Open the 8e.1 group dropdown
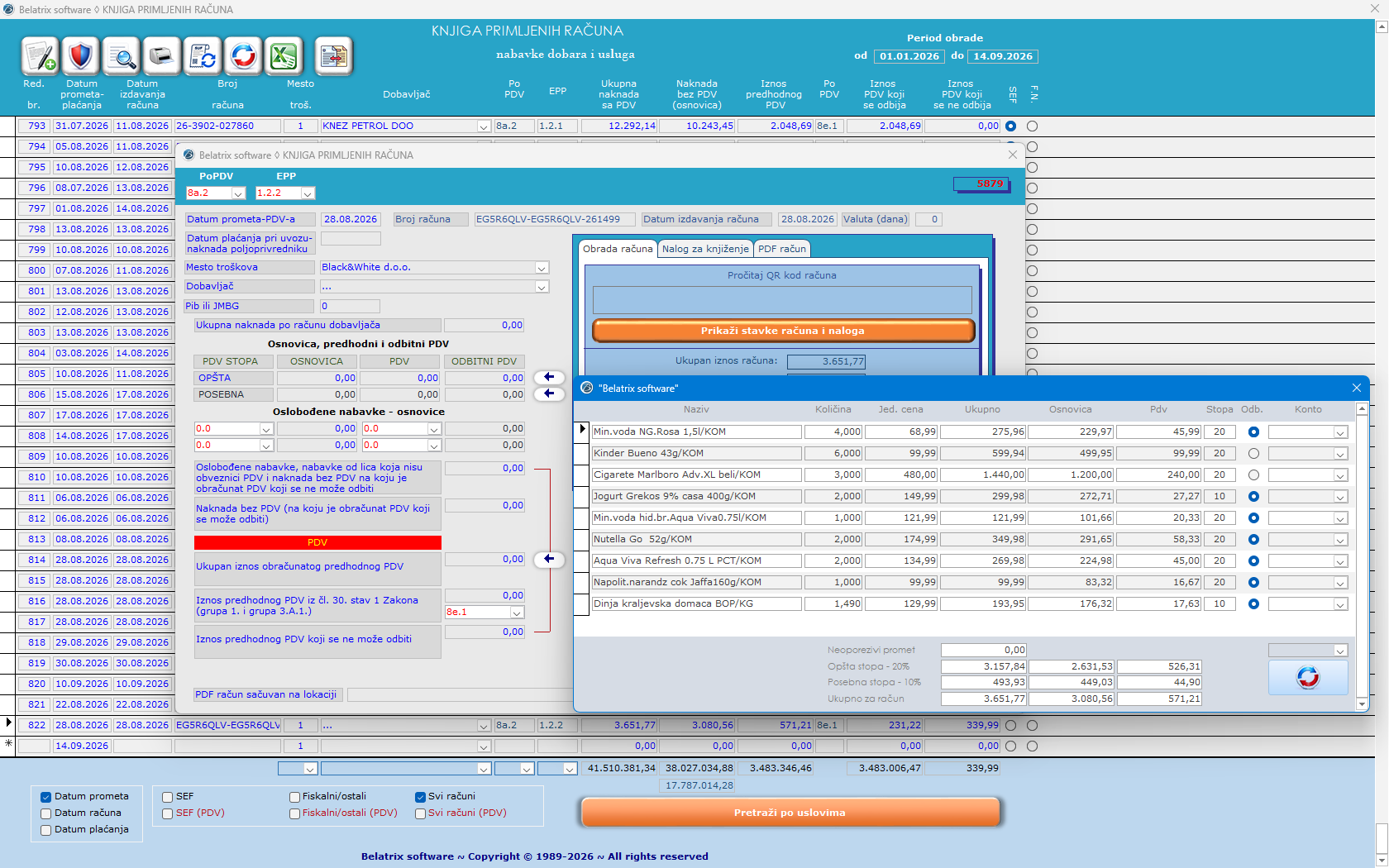Image resolution: width=1389 pixels, height=868 pixels. (517, 613)
